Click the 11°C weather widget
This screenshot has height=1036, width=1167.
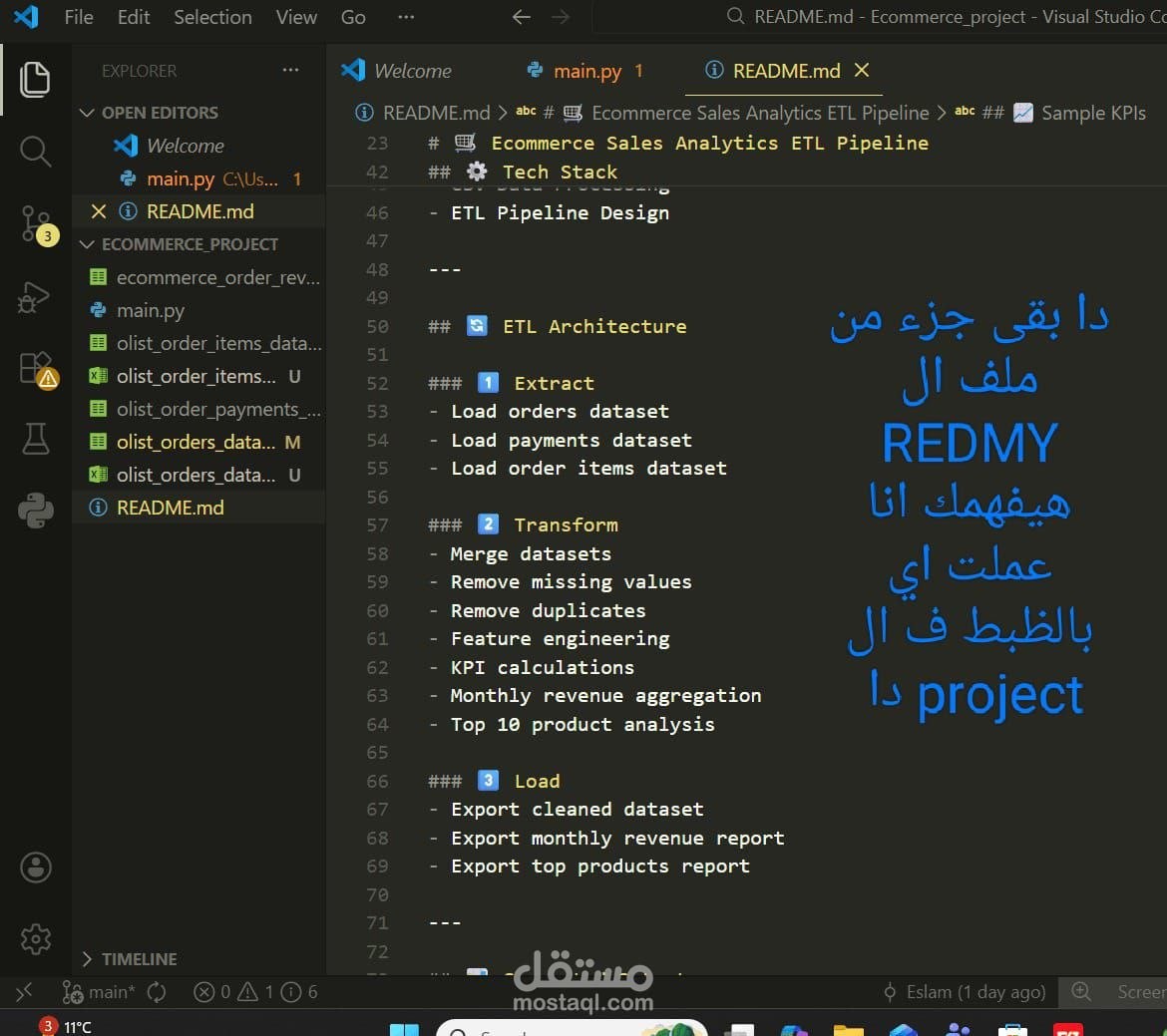pyautogui.click(x=67, y=1027)
